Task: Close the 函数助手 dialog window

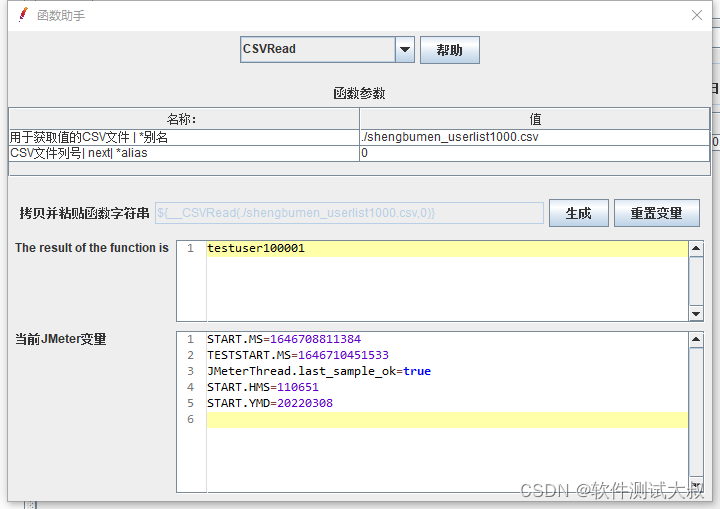Action: (697, 15)
